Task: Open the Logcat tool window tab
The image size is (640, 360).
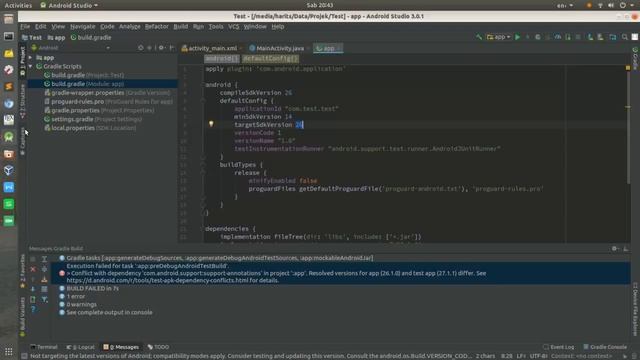Action: 80,347
